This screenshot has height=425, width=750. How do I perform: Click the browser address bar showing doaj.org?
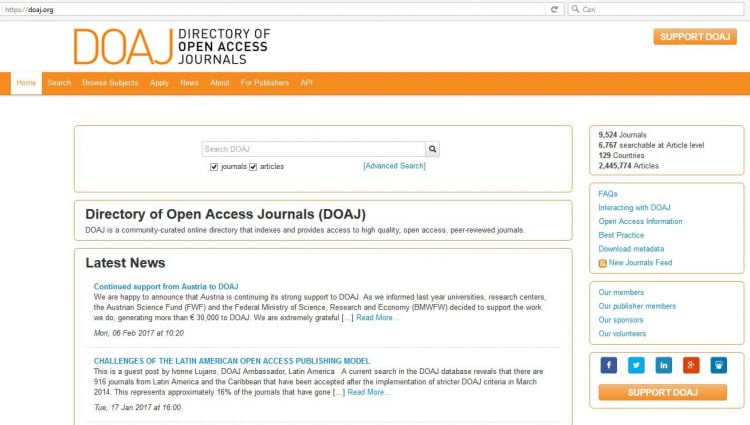(x=273, y=9)
